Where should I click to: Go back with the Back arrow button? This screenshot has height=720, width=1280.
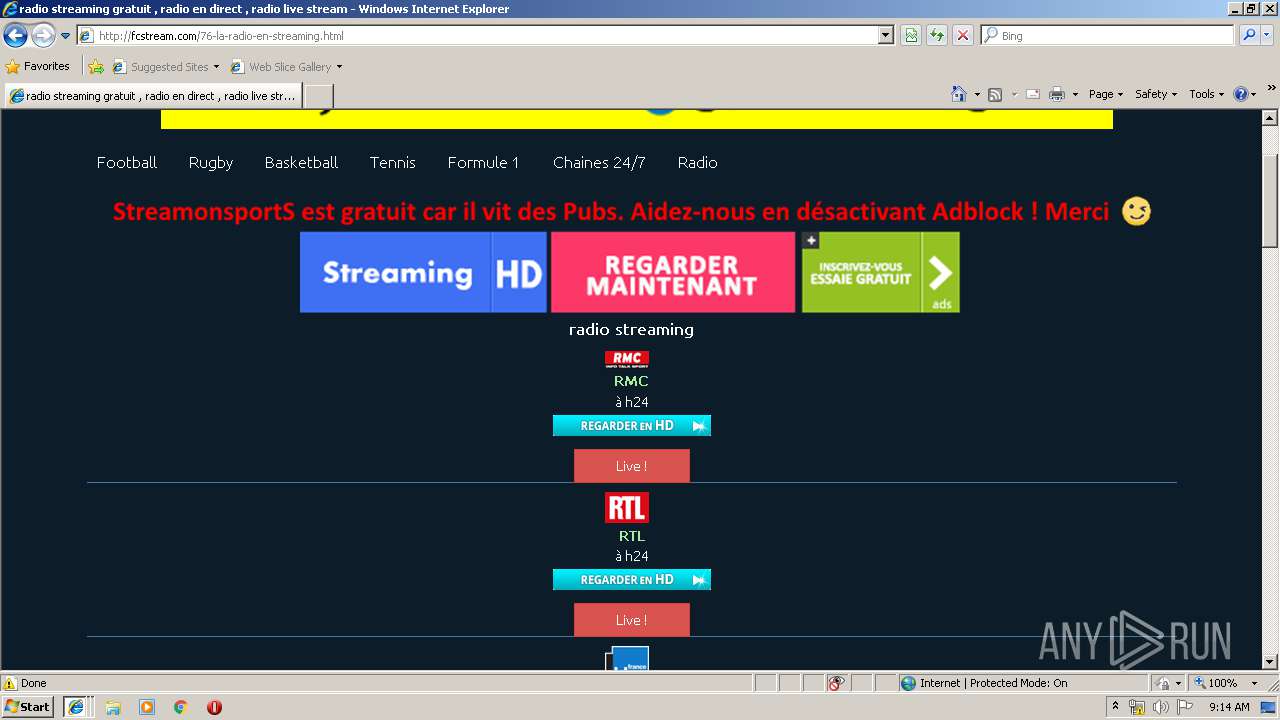[x=15, y=36]
